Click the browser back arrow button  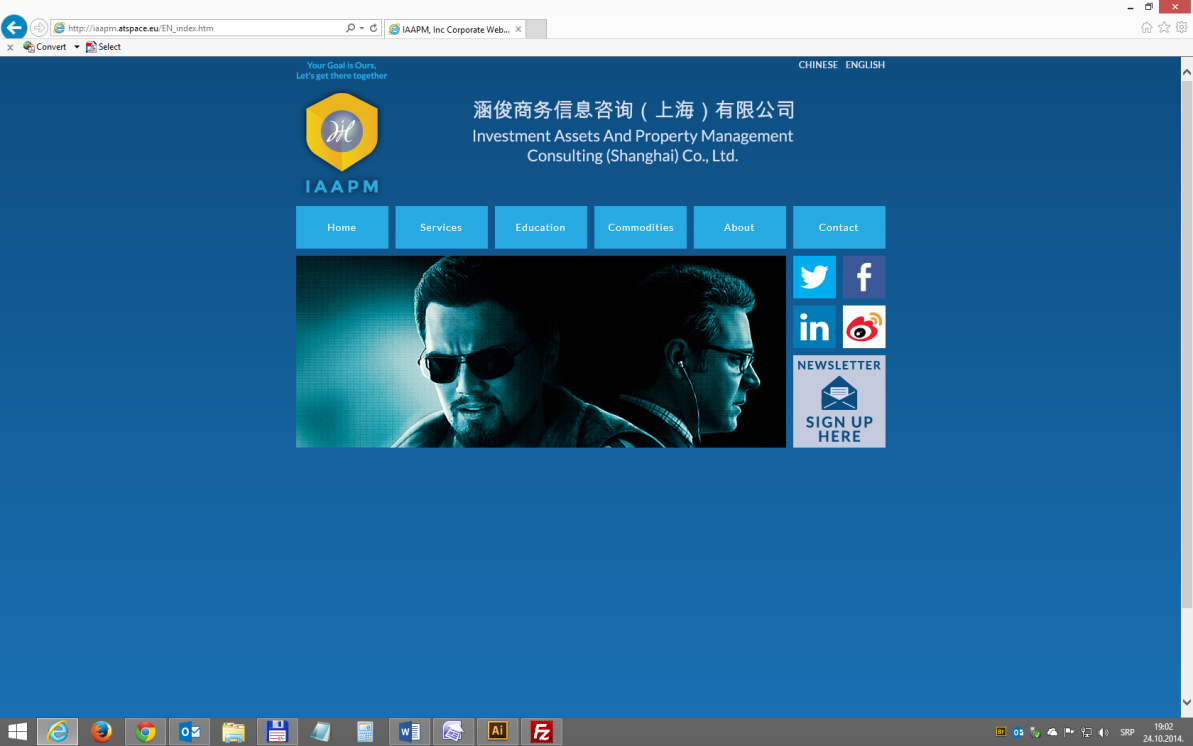coord(14,28)
